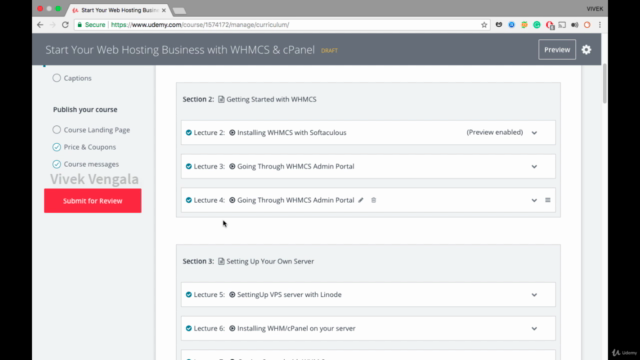Click the trash delete icon on Lecture 4
Screen dimensions: 640x360
(x=373, y=200)
